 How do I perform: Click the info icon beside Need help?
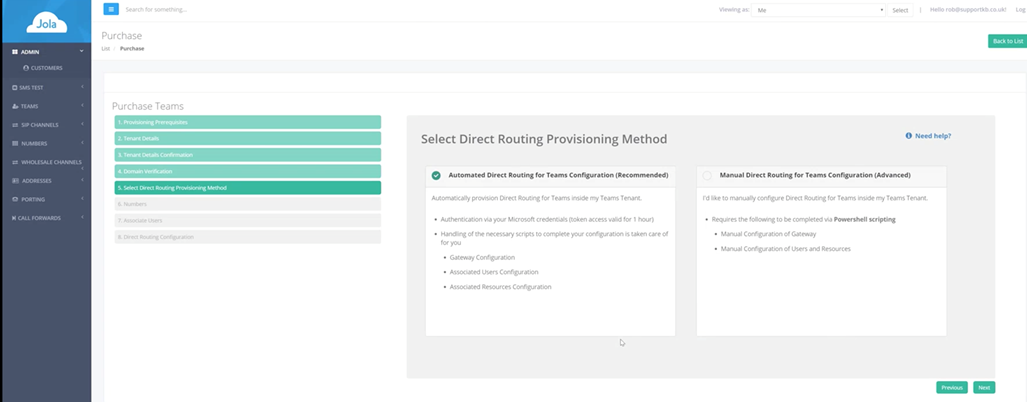908,136
